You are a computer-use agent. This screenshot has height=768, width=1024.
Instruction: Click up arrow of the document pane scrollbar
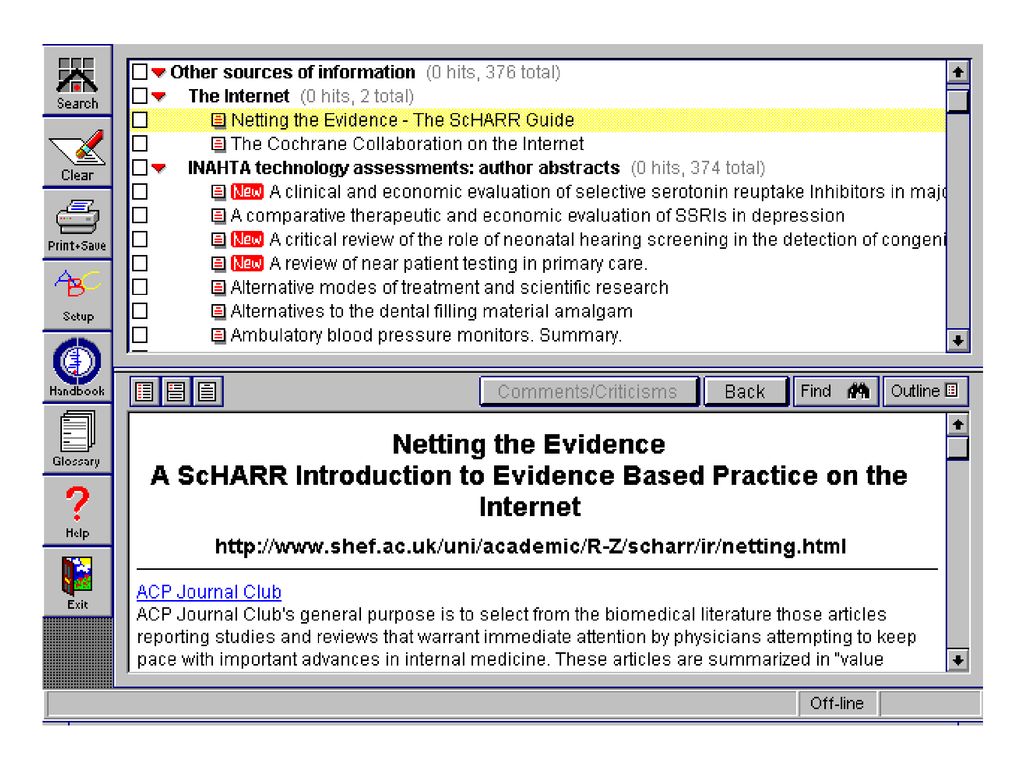(x=958, y=425)
